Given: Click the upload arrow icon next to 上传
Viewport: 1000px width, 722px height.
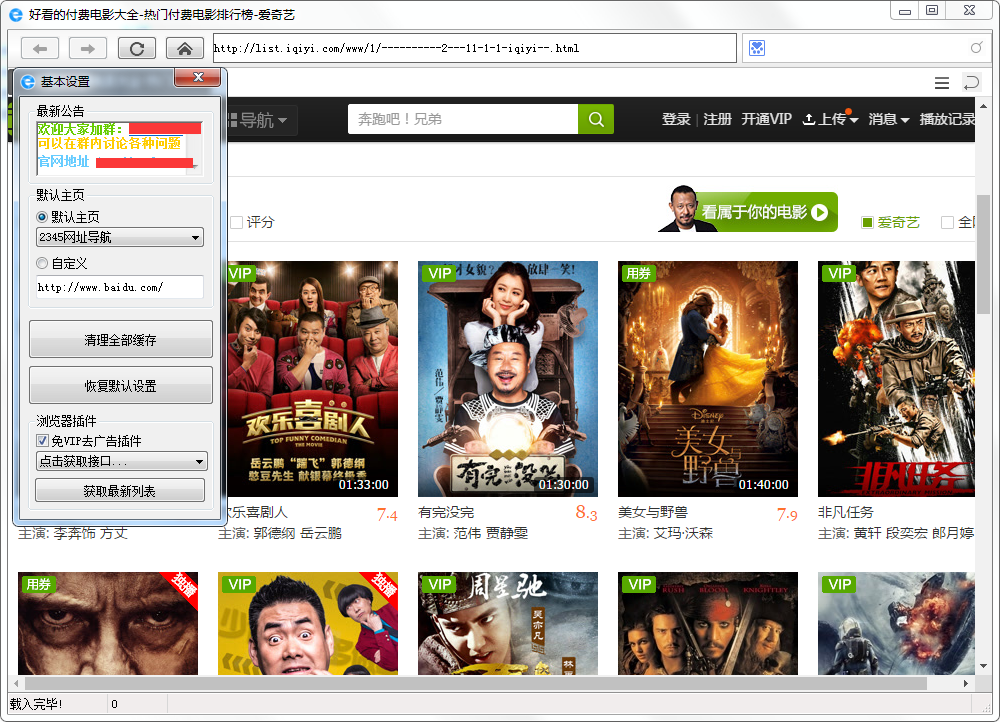Looking at the screenshot, I should click(x=809, y=119).
